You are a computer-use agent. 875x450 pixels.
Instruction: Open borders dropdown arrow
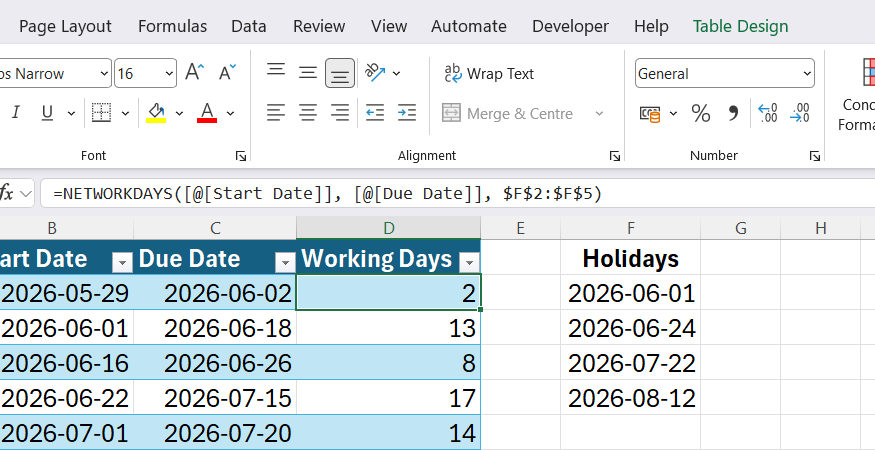click(126, 114)
